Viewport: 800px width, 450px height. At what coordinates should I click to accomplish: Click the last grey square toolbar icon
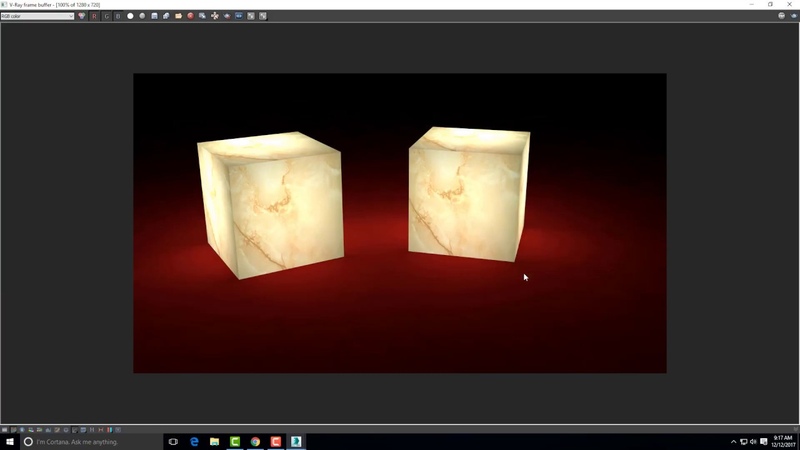[263, 16]
